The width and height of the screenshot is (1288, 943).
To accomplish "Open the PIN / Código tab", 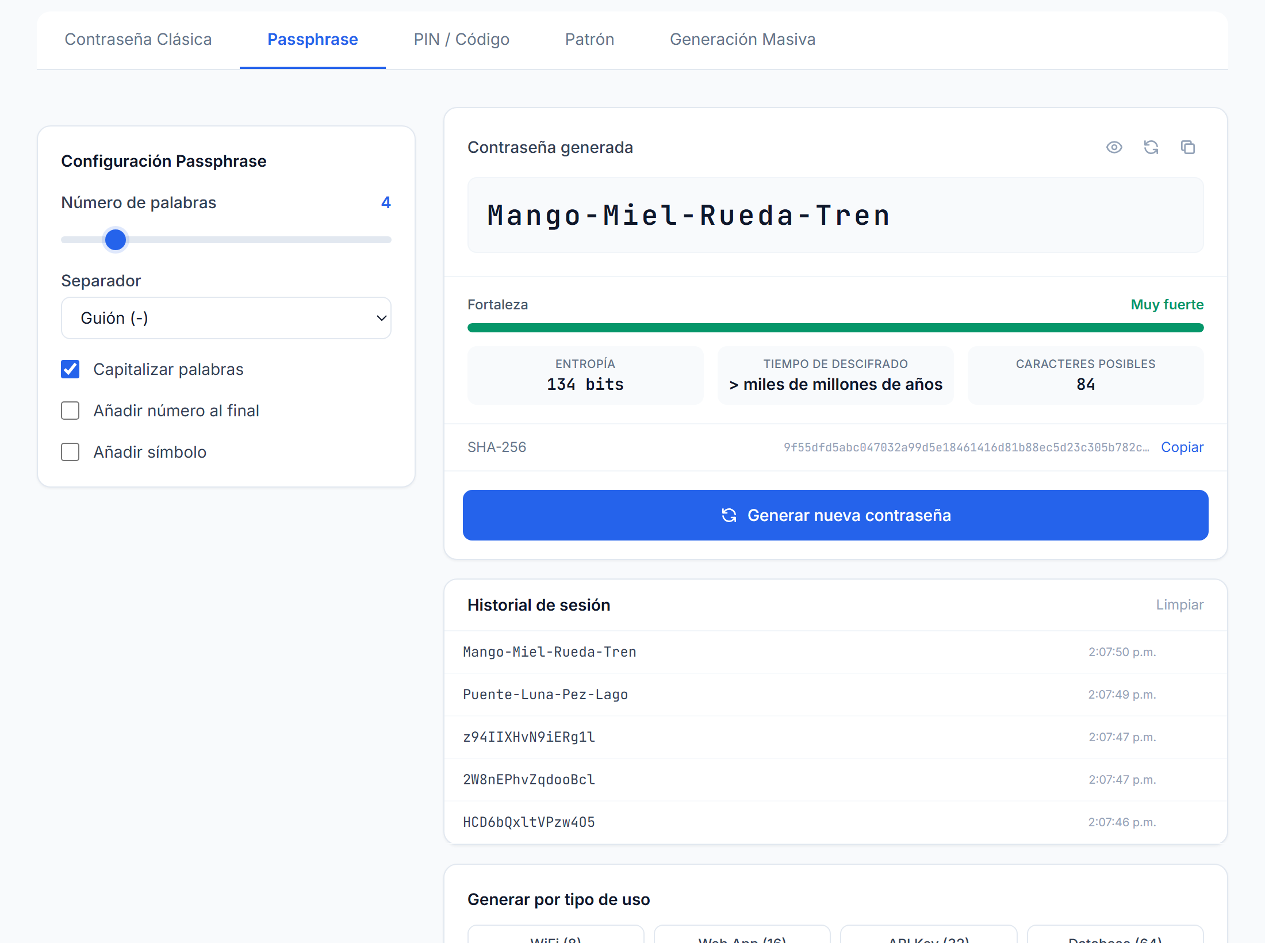I will (x=461, y=39).
